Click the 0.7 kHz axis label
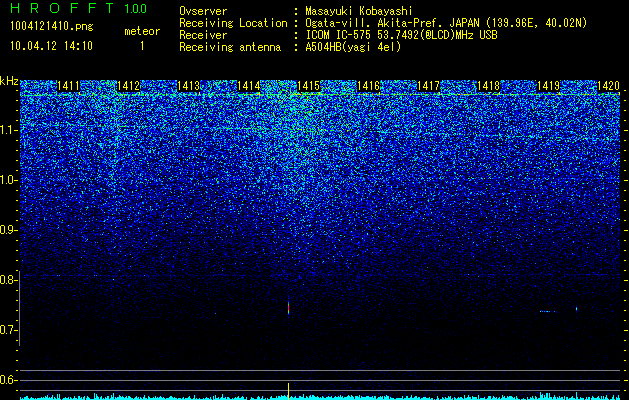629x400 pixels. (x=8, y=330)
